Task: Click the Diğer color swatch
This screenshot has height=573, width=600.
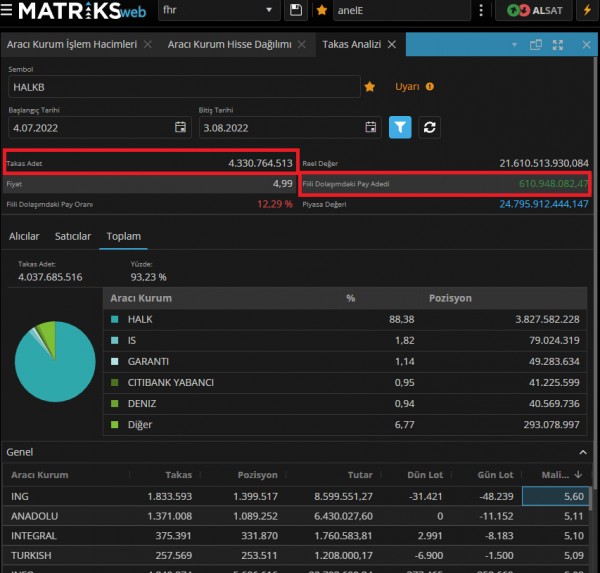Action: pos(114,424)
